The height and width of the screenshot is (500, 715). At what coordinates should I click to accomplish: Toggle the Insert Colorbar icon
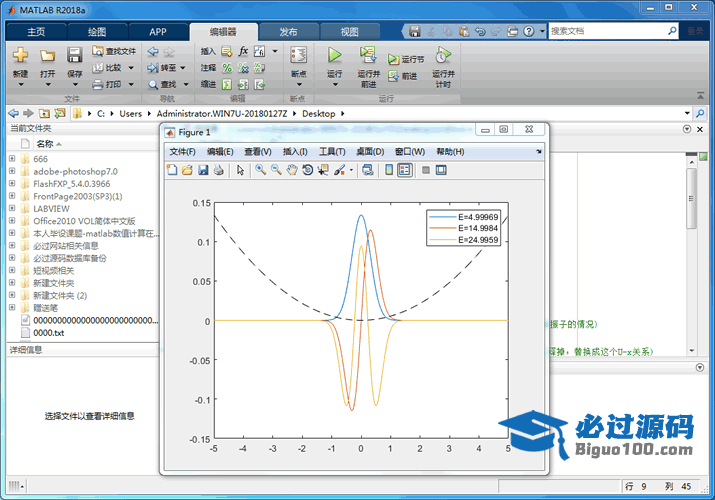389,170
